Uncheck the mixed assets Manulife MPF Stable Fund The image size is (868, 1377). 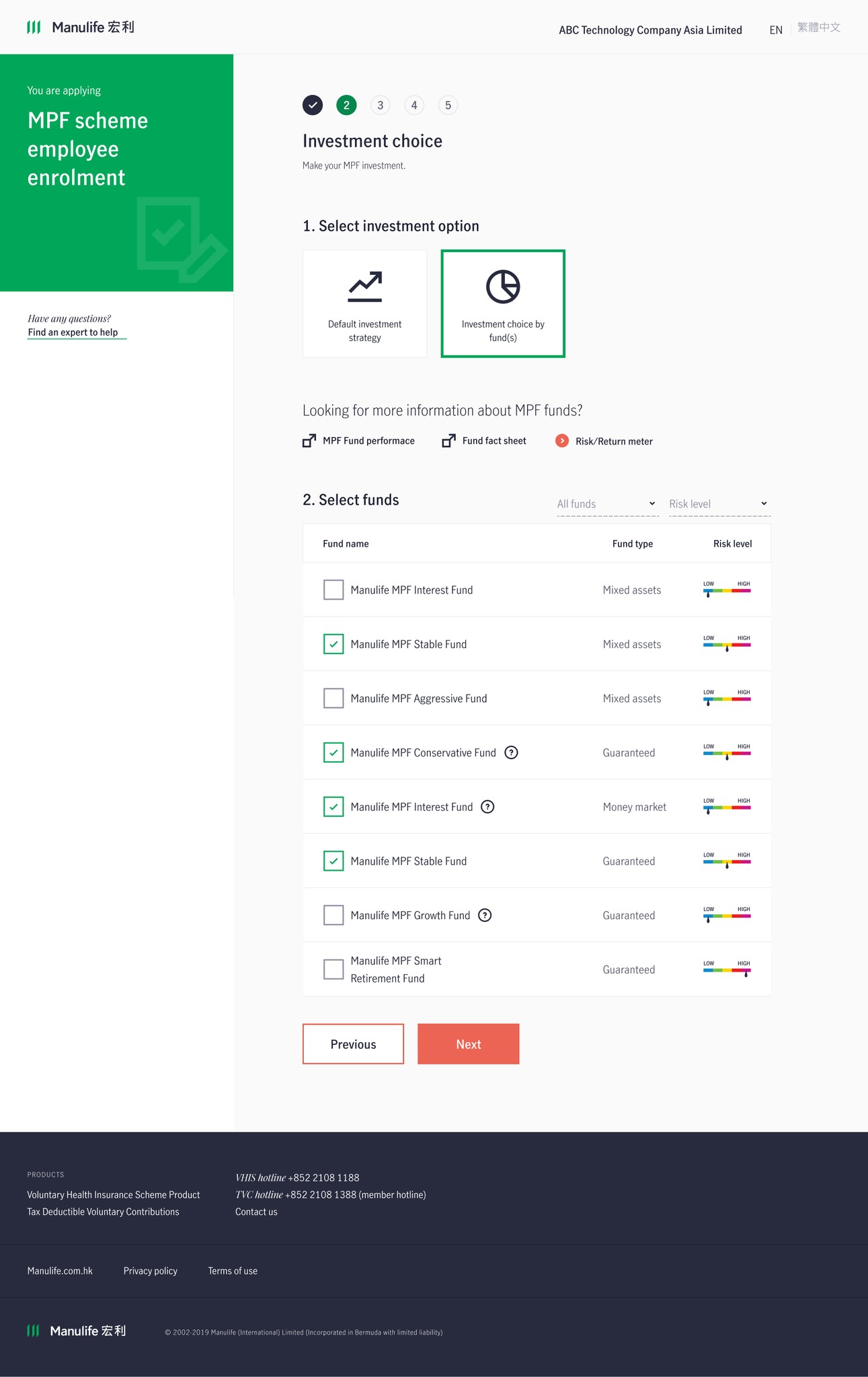pyautogui.click(x=333, y=644)
